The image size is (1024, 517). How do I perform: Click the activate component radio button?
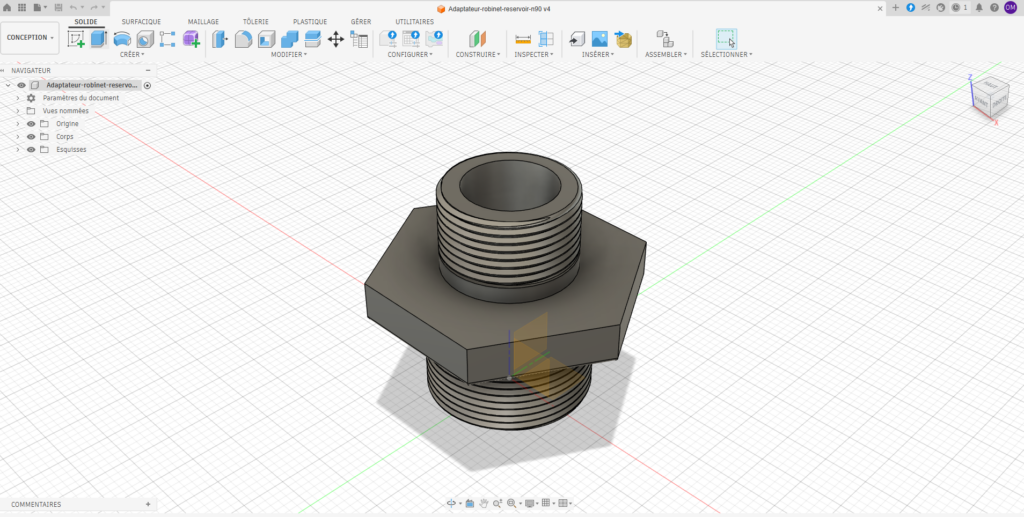pos(148,86)
